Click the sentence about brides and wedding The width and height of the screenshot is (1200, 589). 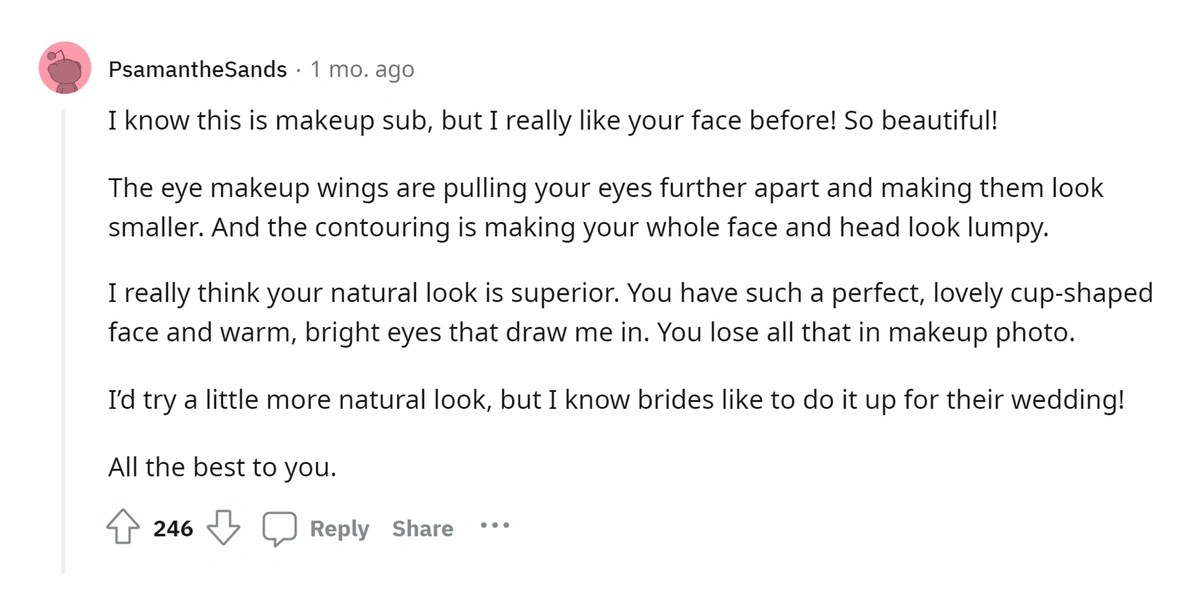(616, 401)
